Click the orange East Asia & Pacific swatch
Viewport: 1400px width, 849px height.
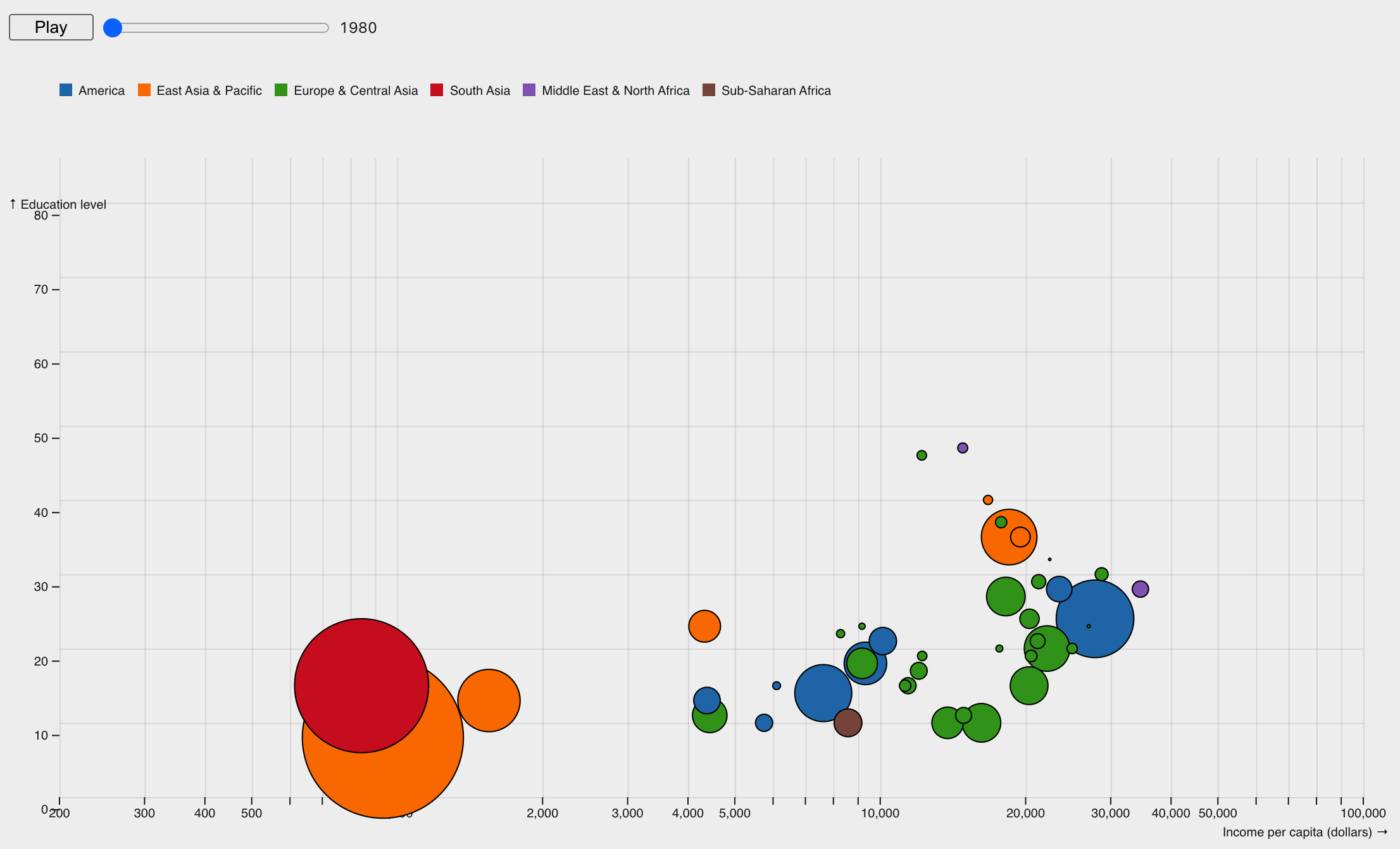click(x=144, y=90)
